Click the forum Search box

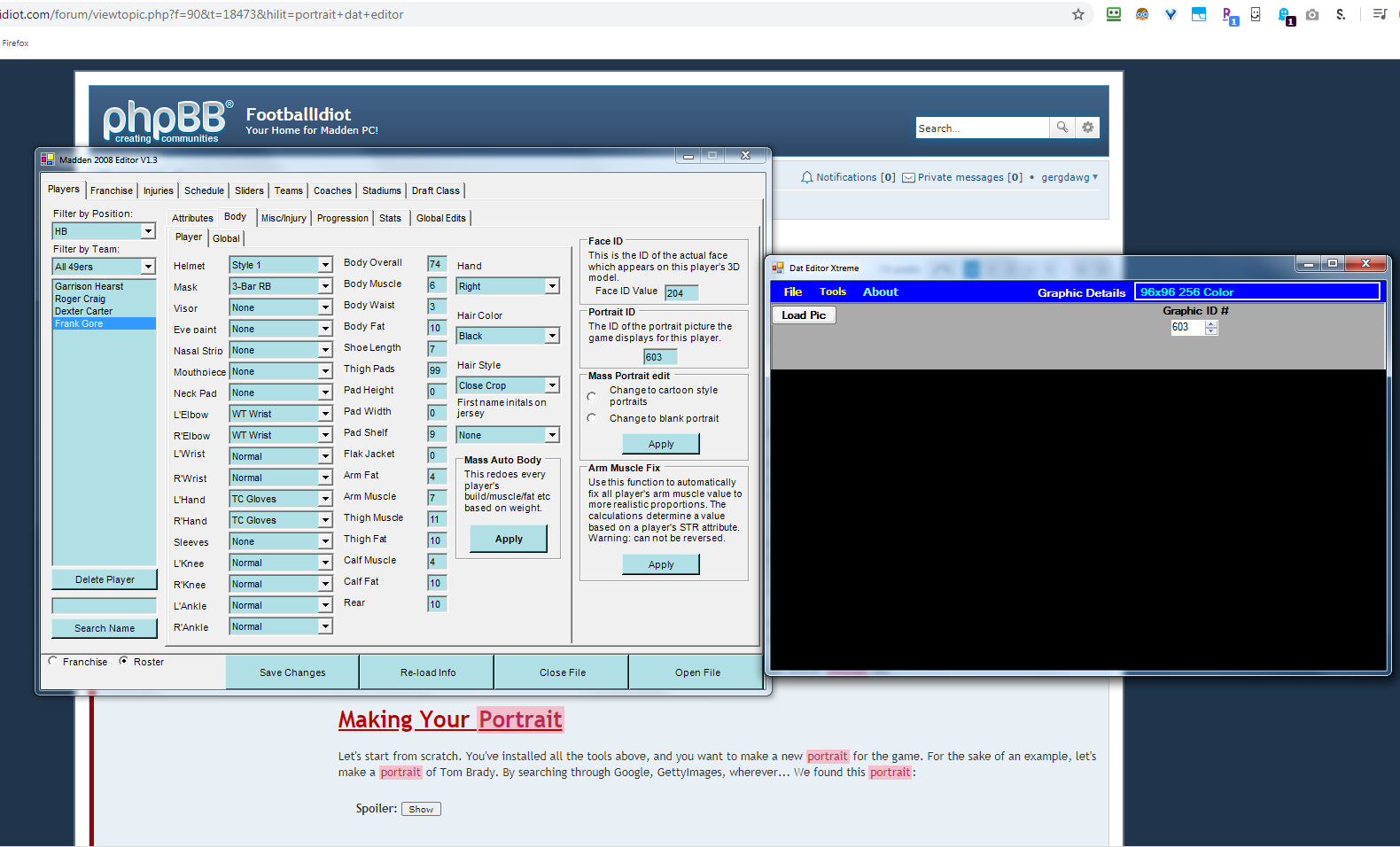(x=983, y=128)
